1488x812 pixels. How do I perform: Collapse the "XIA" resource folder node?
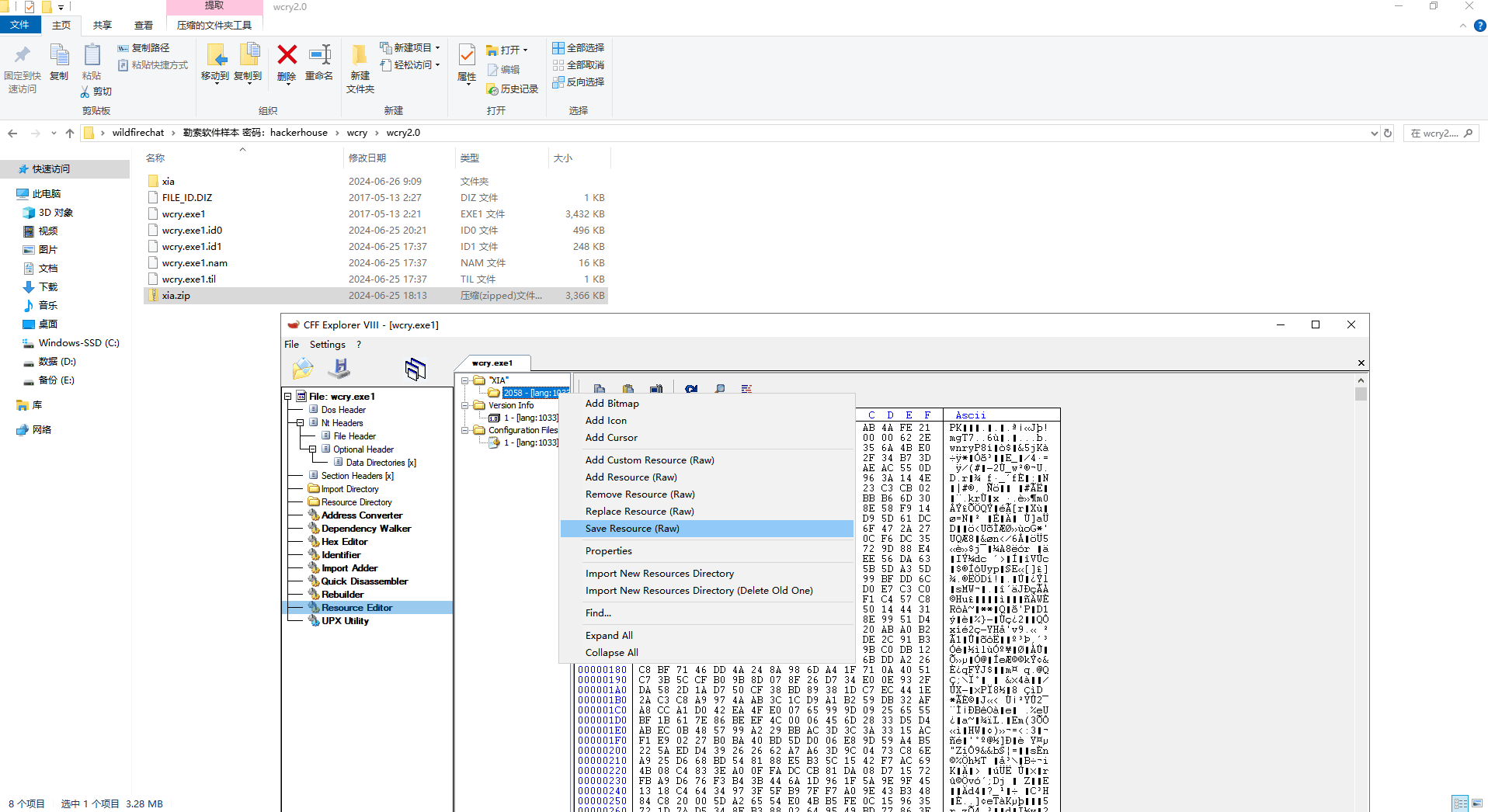click(x=465, y=380)
